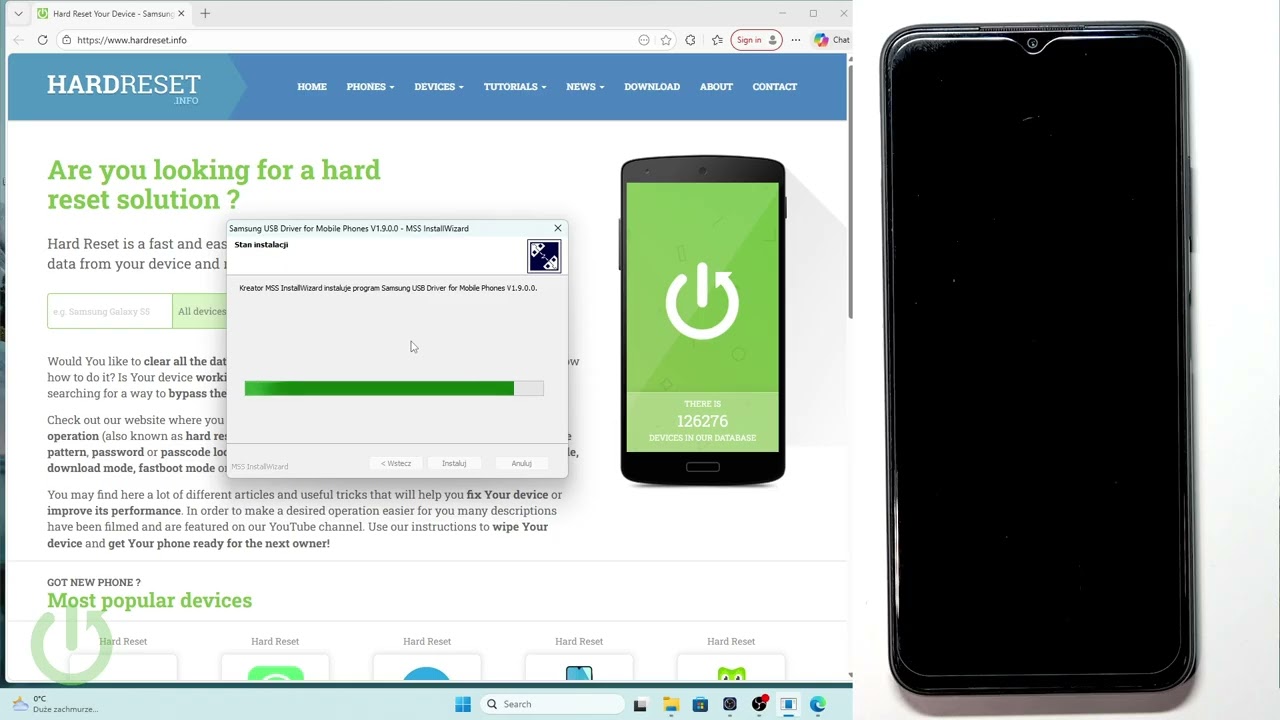Open Task View from the taskbar
The image size is (1280, 720).
[x=640, y=704]
